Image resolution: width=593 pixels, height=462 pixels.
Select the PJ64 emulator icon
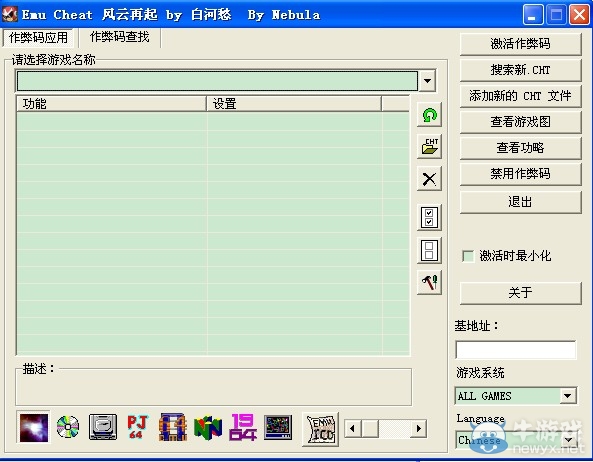point(138,427)
